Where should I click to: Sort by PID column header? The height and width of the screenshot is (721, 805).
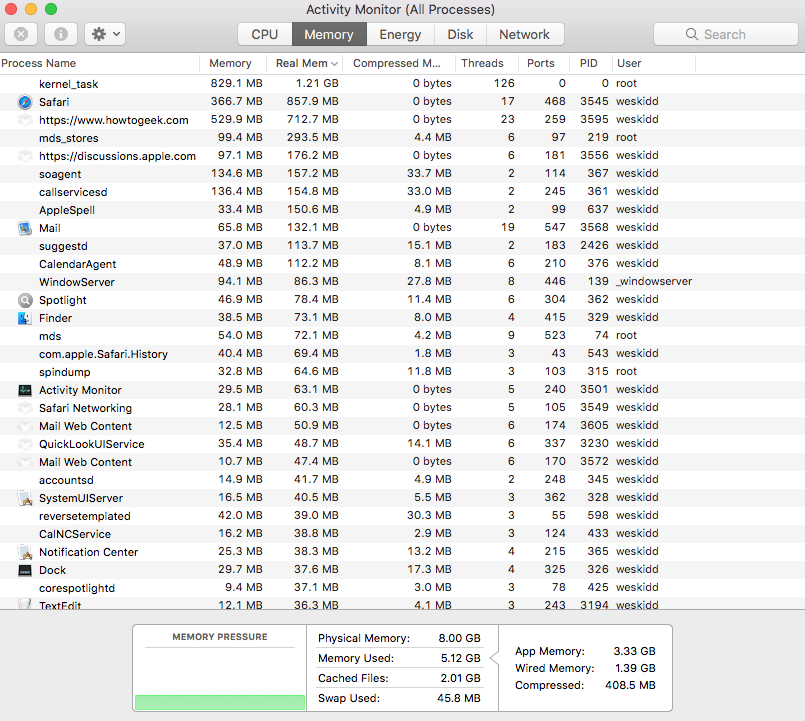[588, 63]
